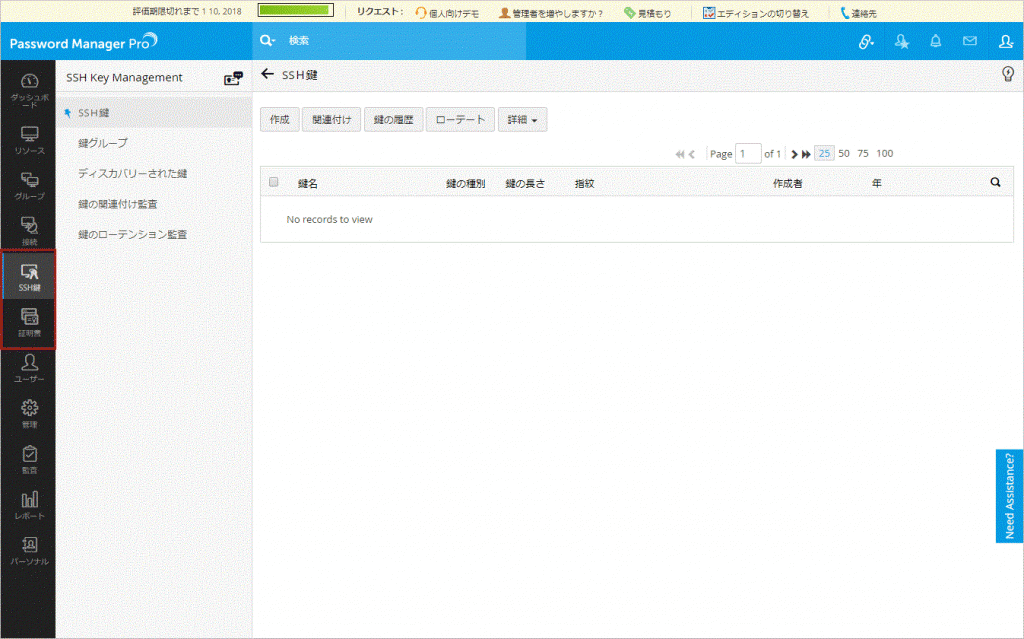Click the table search magnifier icon
Image resolution: width=1024 pixels, height=639 pixels.
tap(995, 183)
